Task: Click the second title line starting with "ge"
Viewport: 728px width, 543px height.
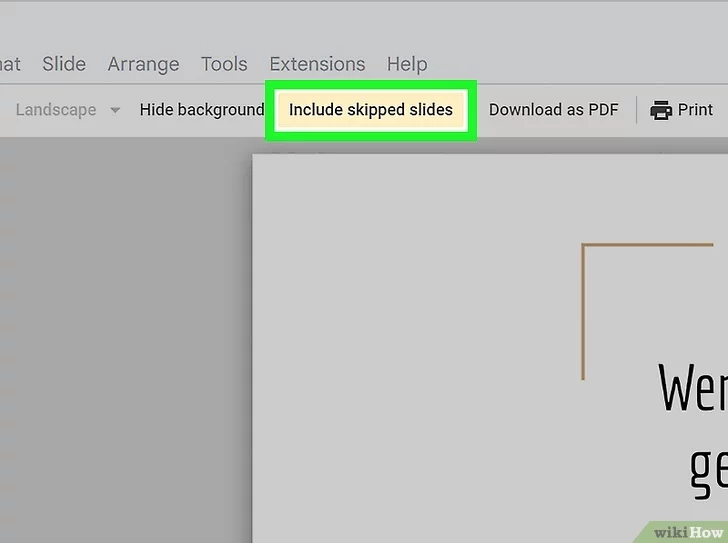Action: (708, 468)
